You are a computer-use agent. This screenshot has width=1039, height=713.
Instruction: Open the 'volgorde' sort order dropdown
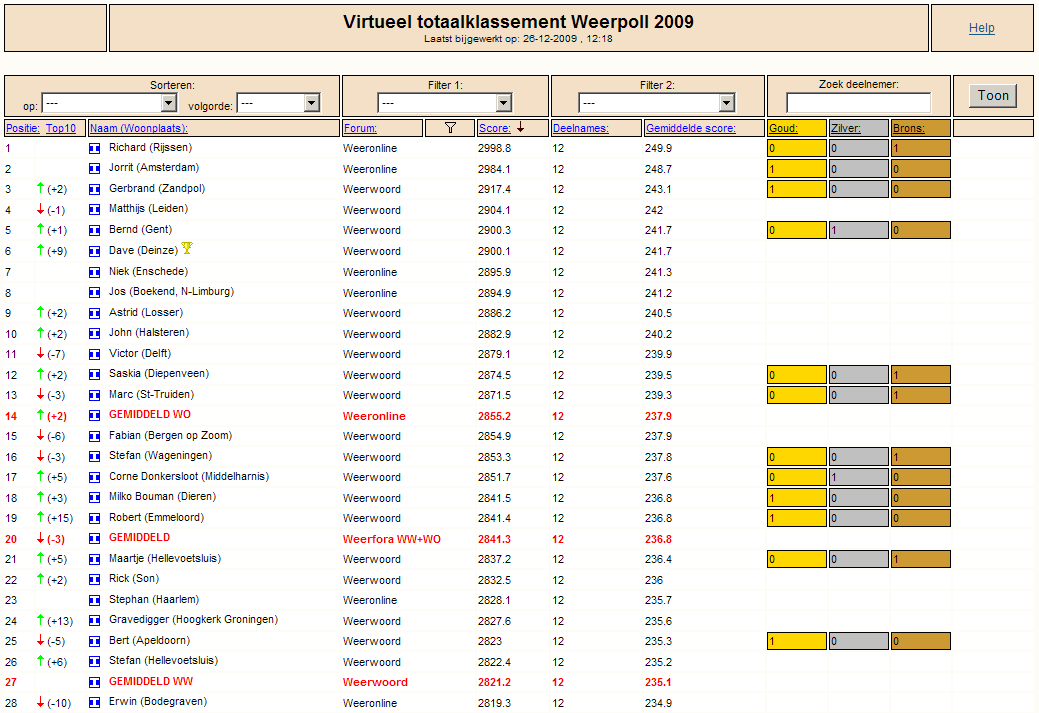point(278,103)
